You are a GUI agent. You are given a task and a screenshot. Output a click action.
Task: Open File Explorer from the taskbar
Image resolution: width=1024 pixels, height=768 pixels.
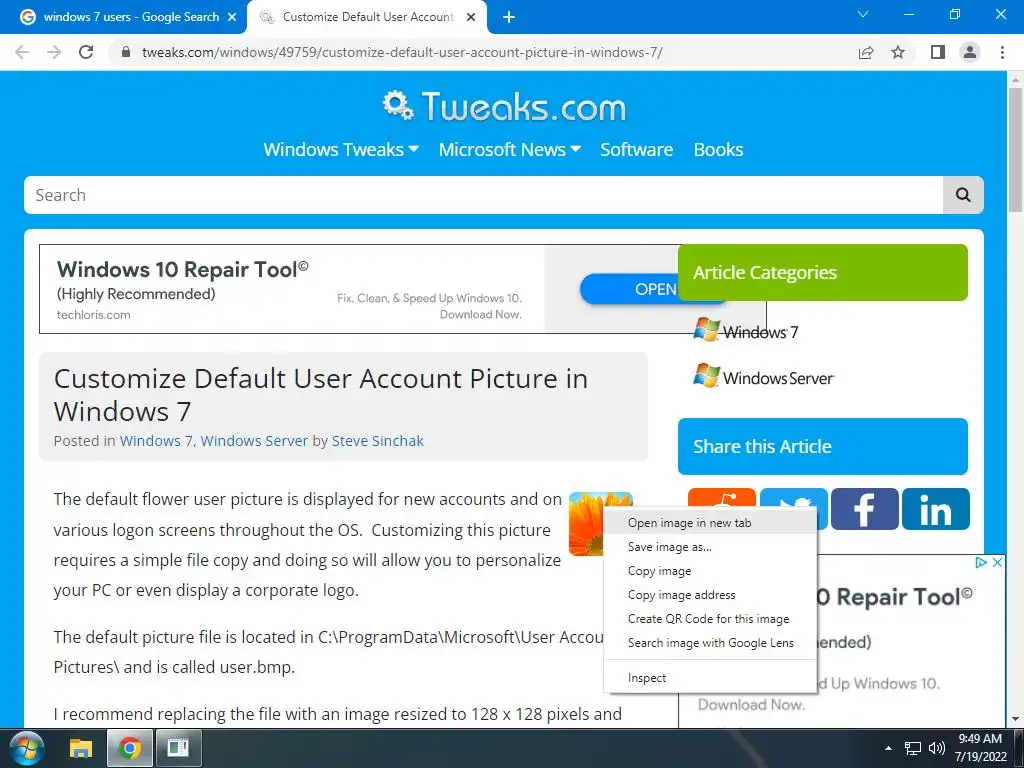pos(81,748)
